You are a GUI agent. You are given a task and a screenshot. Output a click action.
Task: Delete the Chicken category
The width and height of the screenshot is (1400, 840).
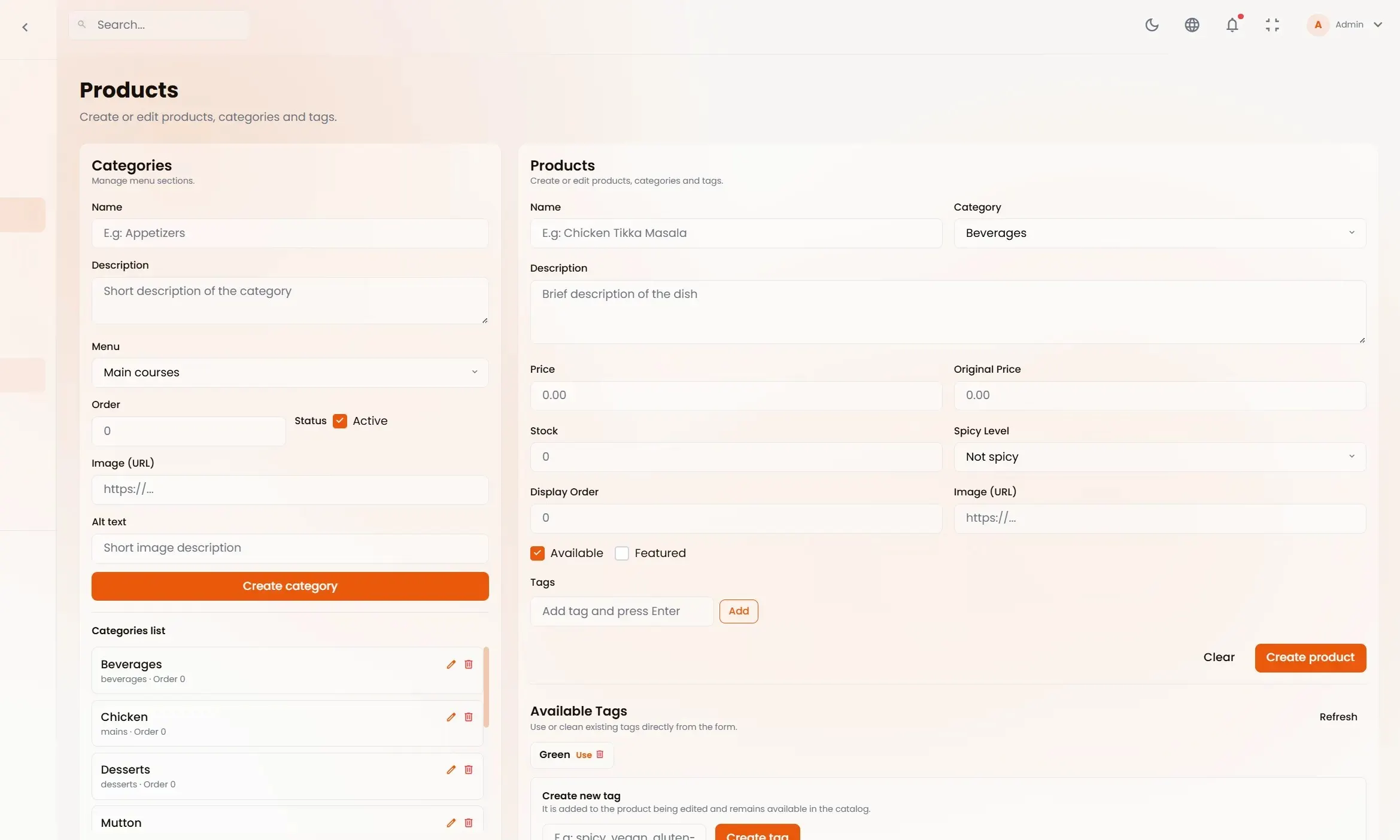[x=469, y=717]
